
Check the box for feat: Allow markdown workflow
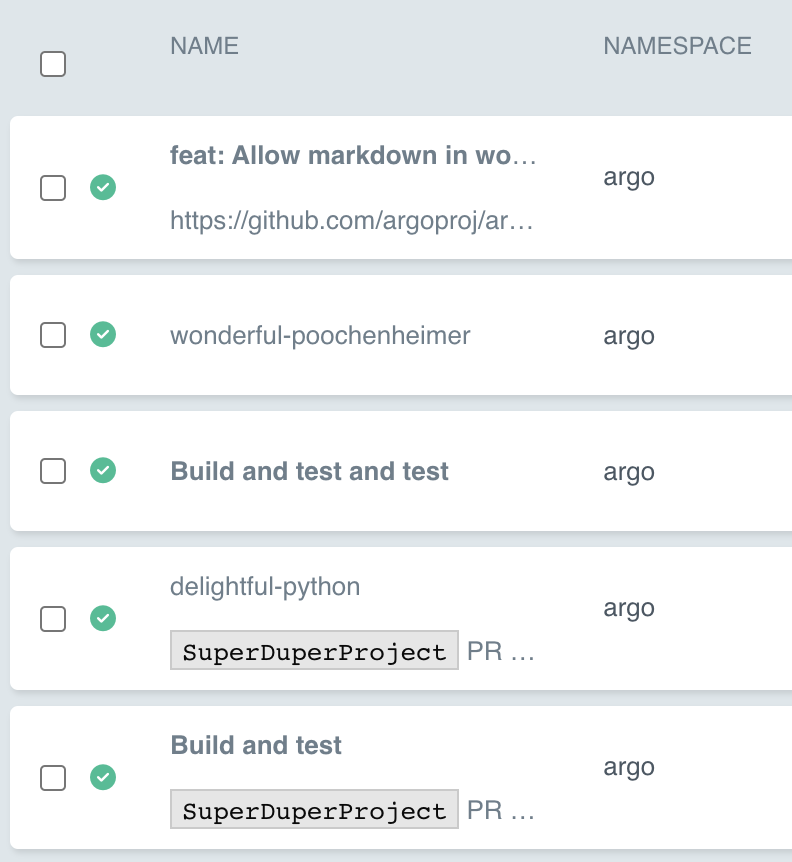click(x=53, y=188)
